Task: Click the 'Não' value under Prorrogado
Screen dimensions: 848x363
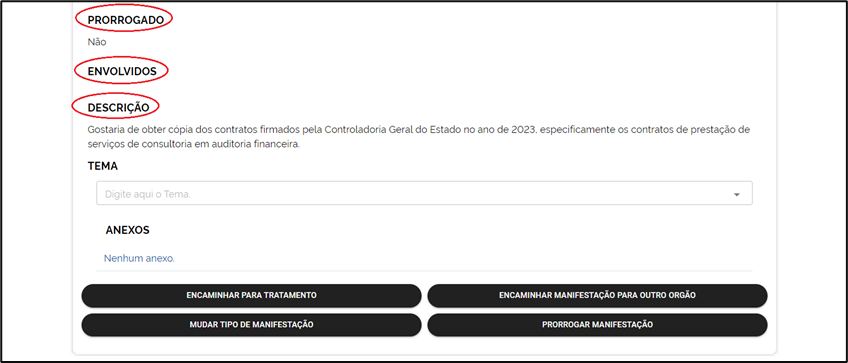Action: click(97, 42)
